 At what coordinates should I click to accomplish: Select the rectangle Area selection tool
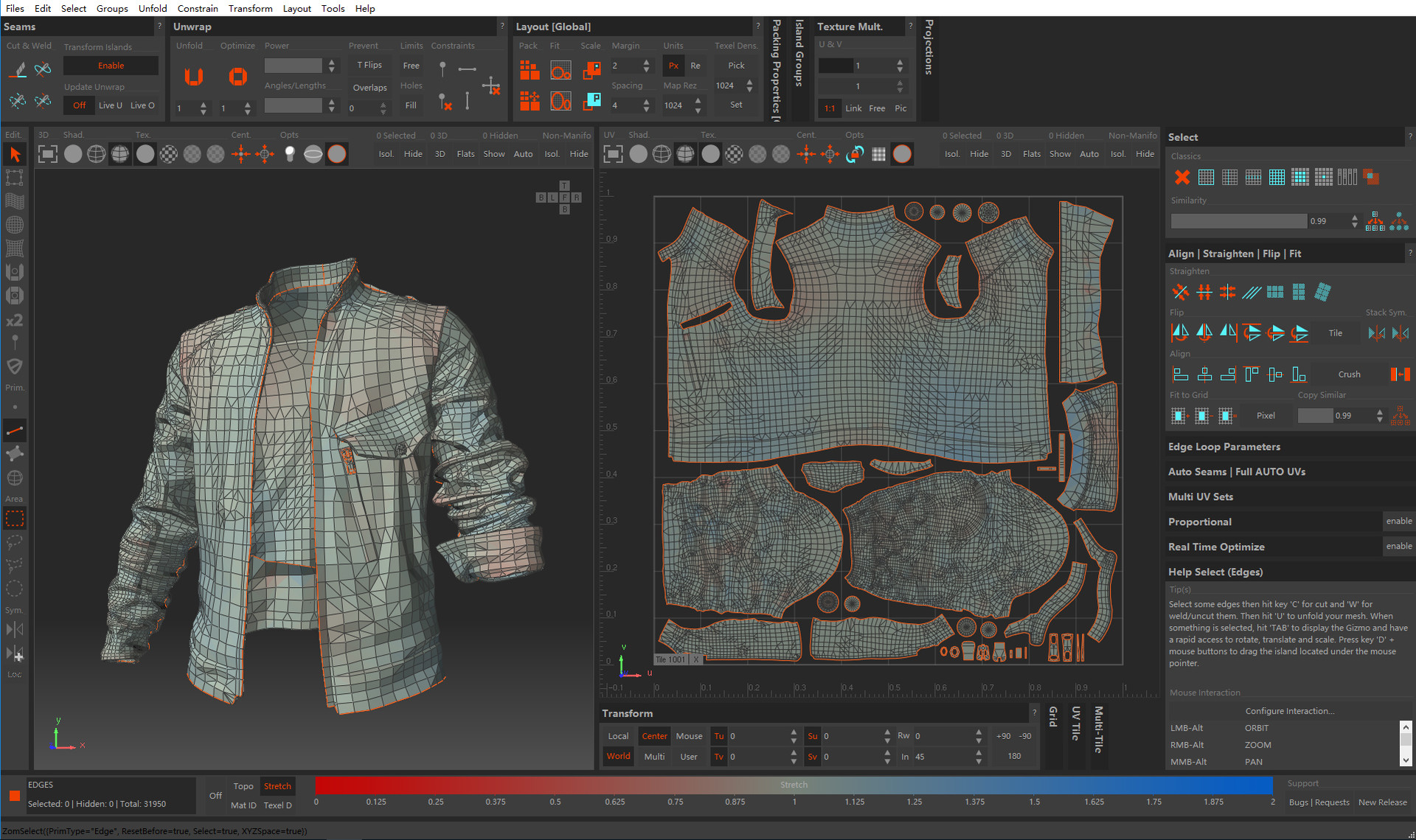15,518
